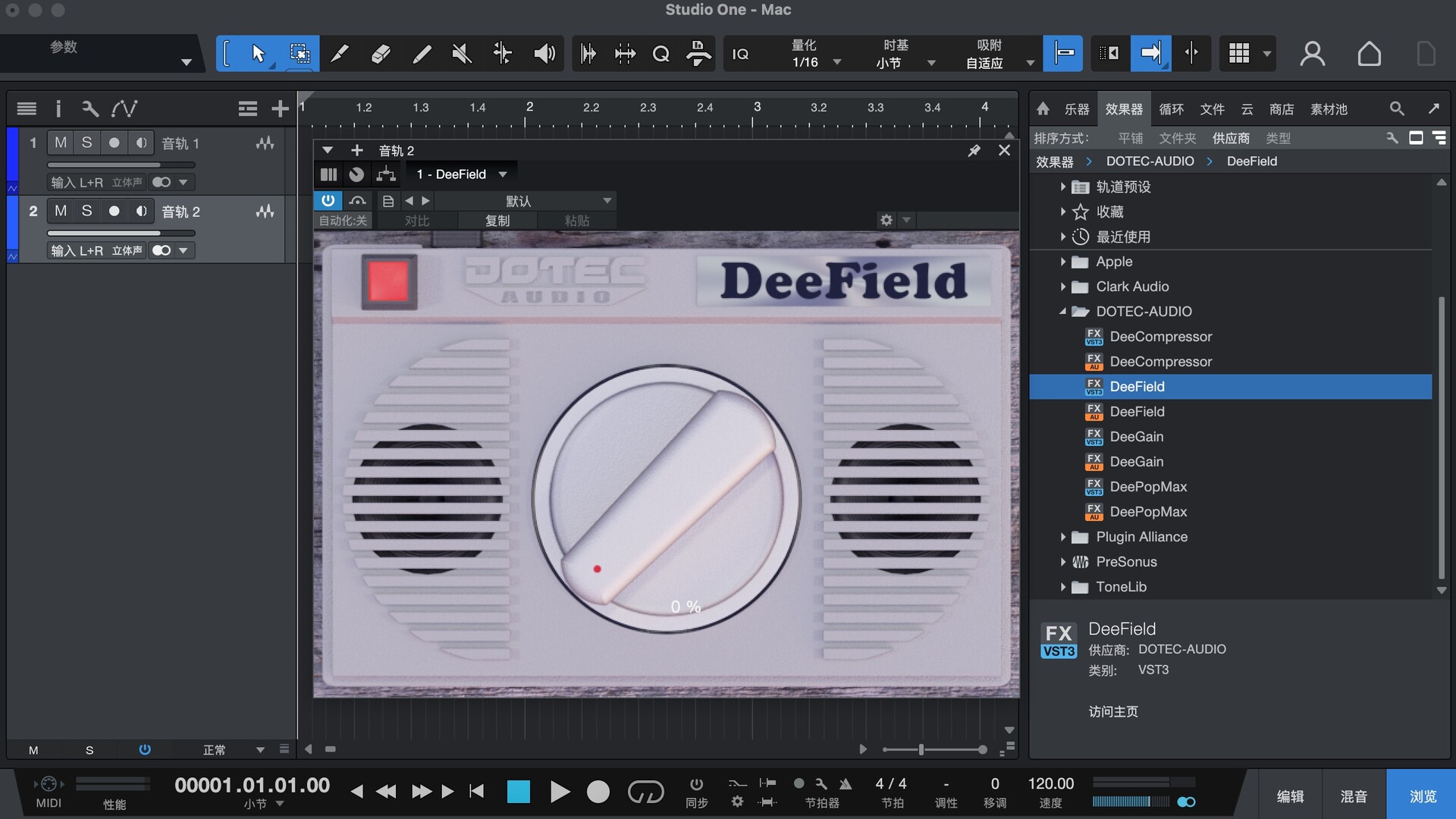Select the Bend tool
This screenshot has width=1456, height=819.
503,54
